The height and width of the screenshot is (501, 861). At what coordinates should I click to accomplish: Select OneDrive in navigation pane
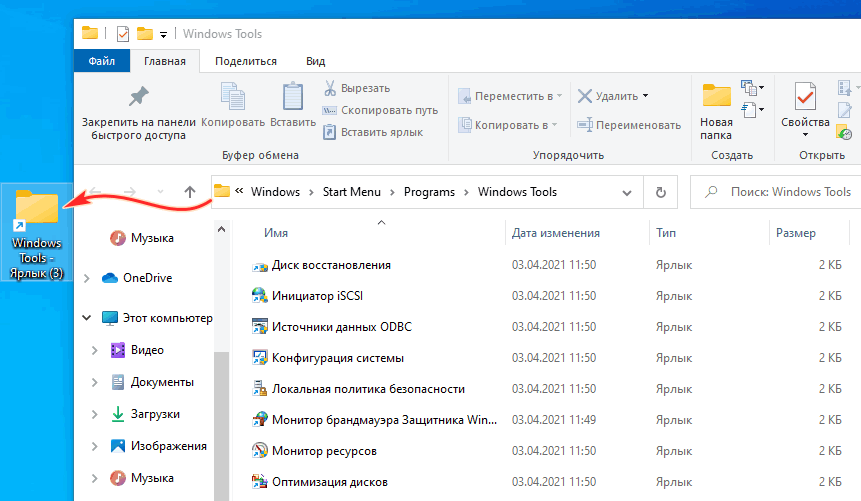pos(137,278)
